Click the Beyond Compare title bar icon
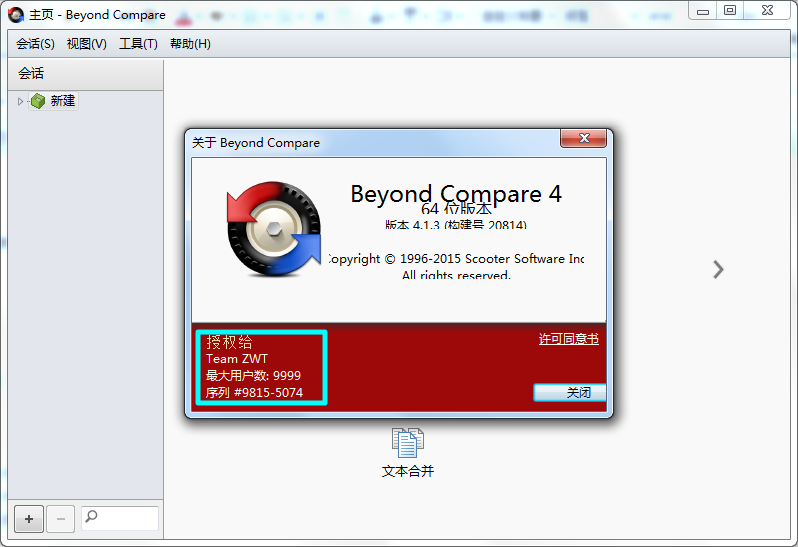798x547 pixels. 16,15
